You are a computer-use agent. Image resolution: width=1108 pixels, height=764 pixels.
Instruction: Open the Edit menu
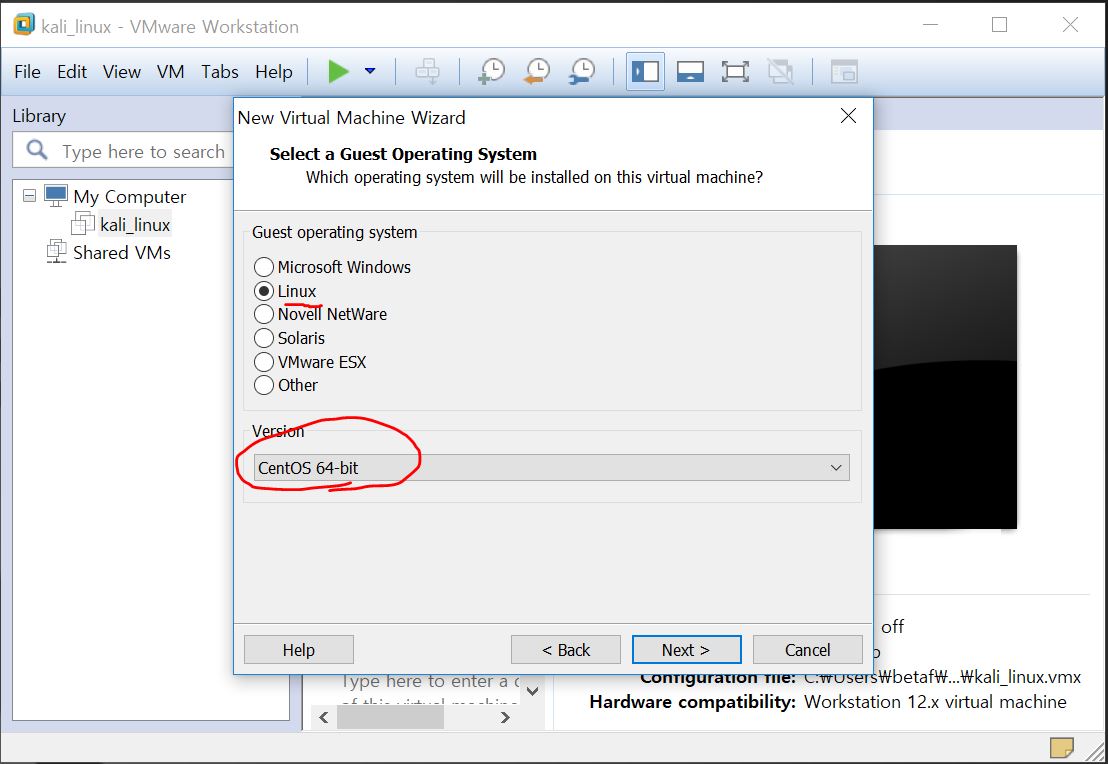click(72, 71)
